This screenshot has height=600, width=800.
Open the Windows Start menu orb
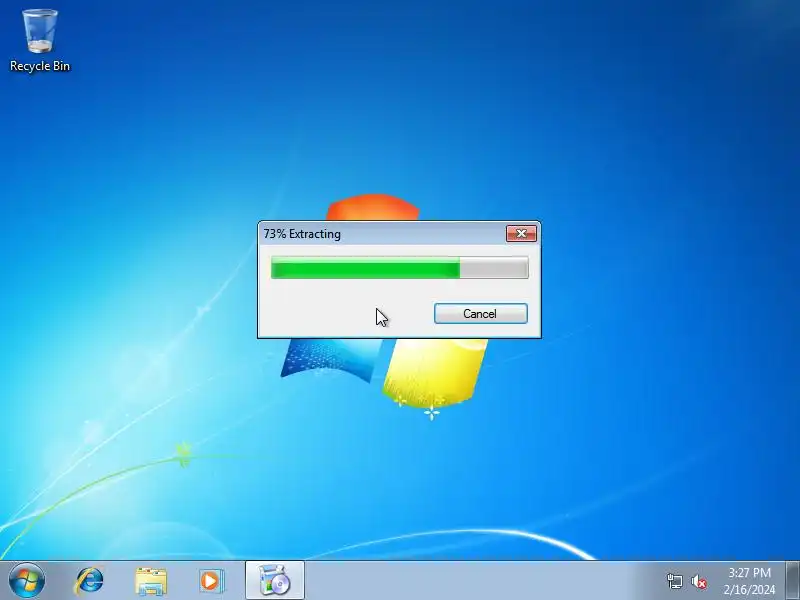27,580
